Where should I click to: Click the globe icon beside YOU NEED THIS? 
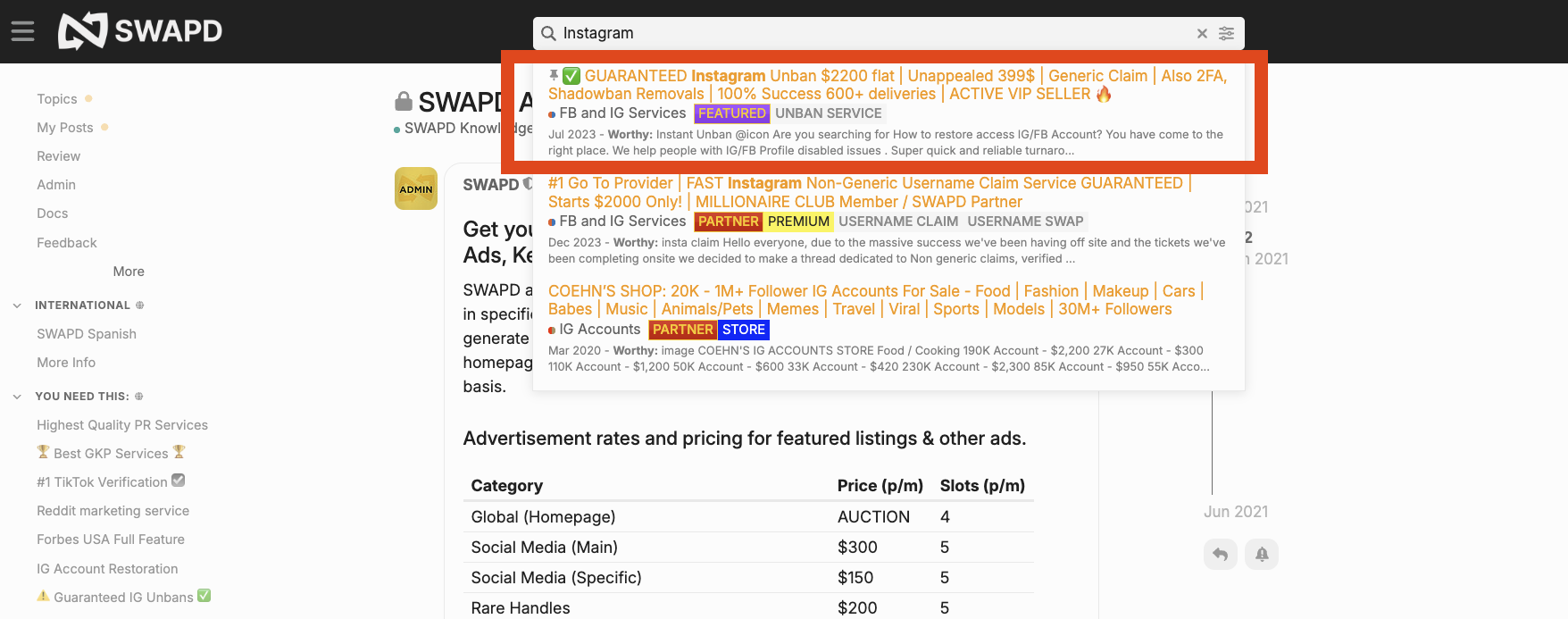pos(138,397)
